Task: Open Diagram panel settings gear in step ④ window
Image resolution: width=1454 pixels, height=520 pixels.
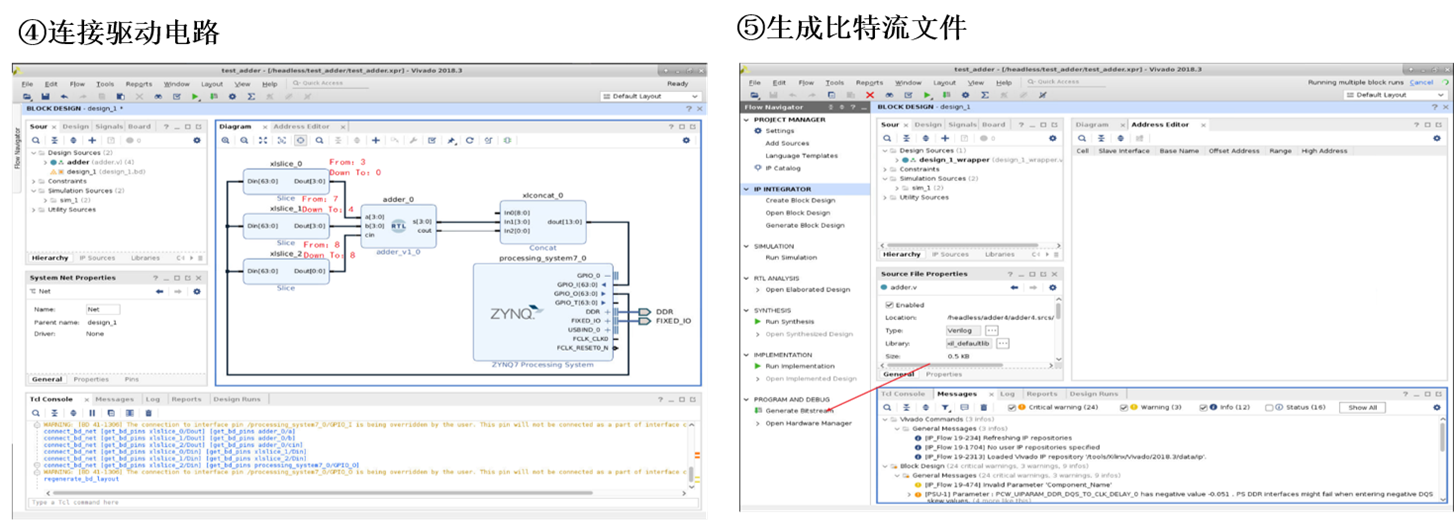Action: point(686,140)
